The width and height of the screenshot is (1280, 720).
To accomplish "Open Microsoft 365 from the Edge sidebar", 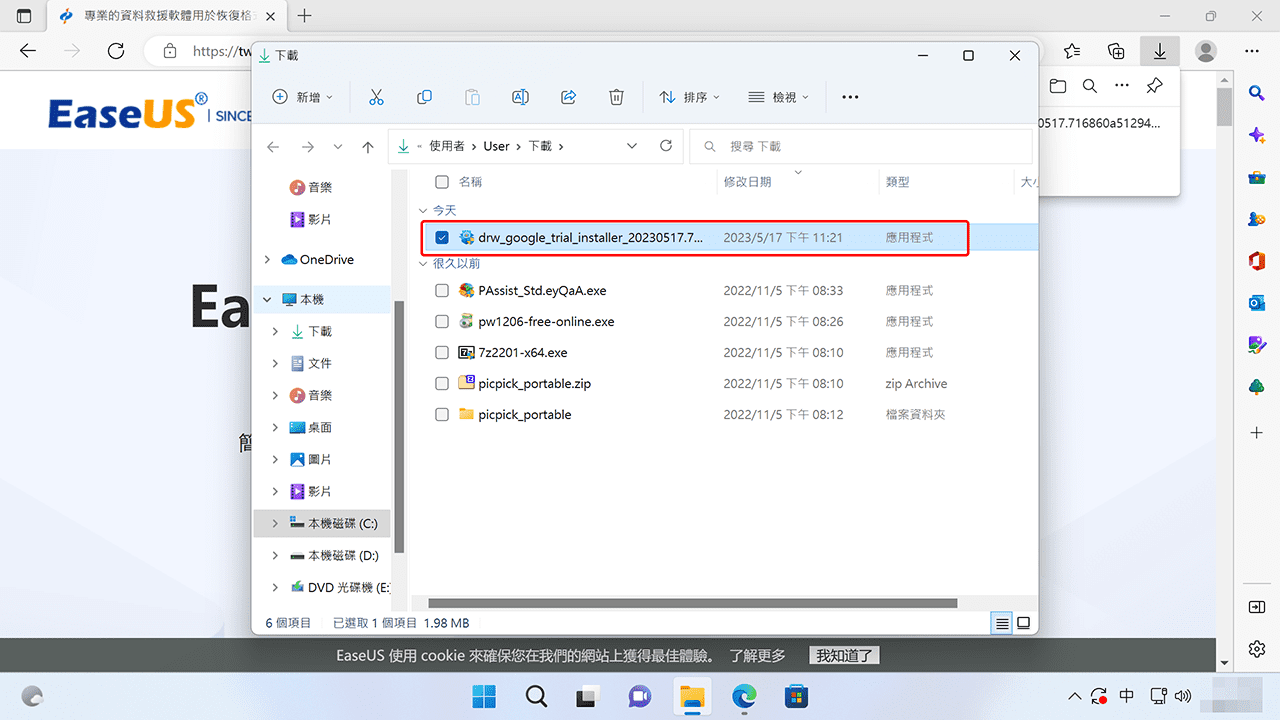I will [x=1257, y=261].
